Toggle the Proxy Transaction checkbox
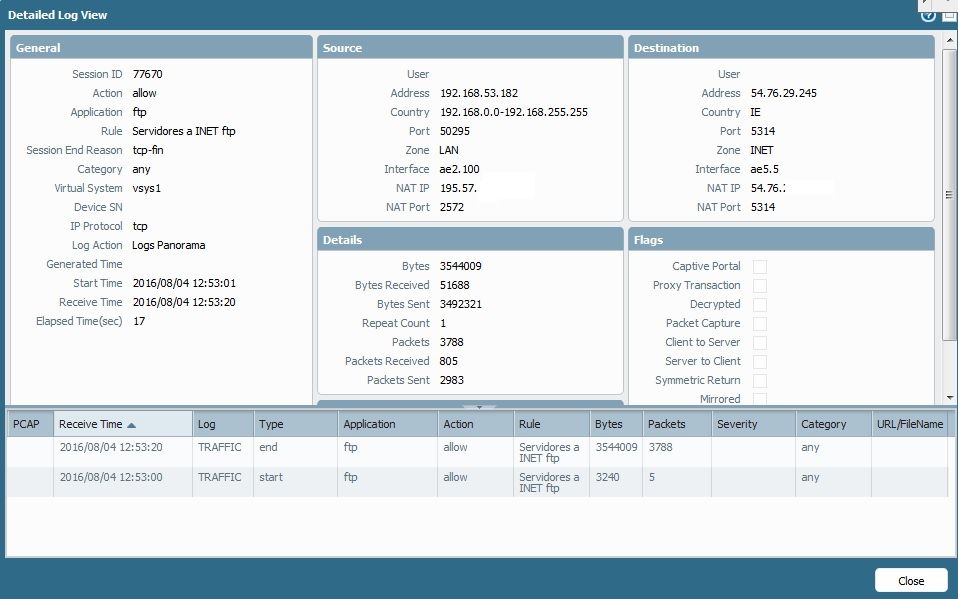The width and height of the screenshot is (958, 599). click(x=760, y=286)
